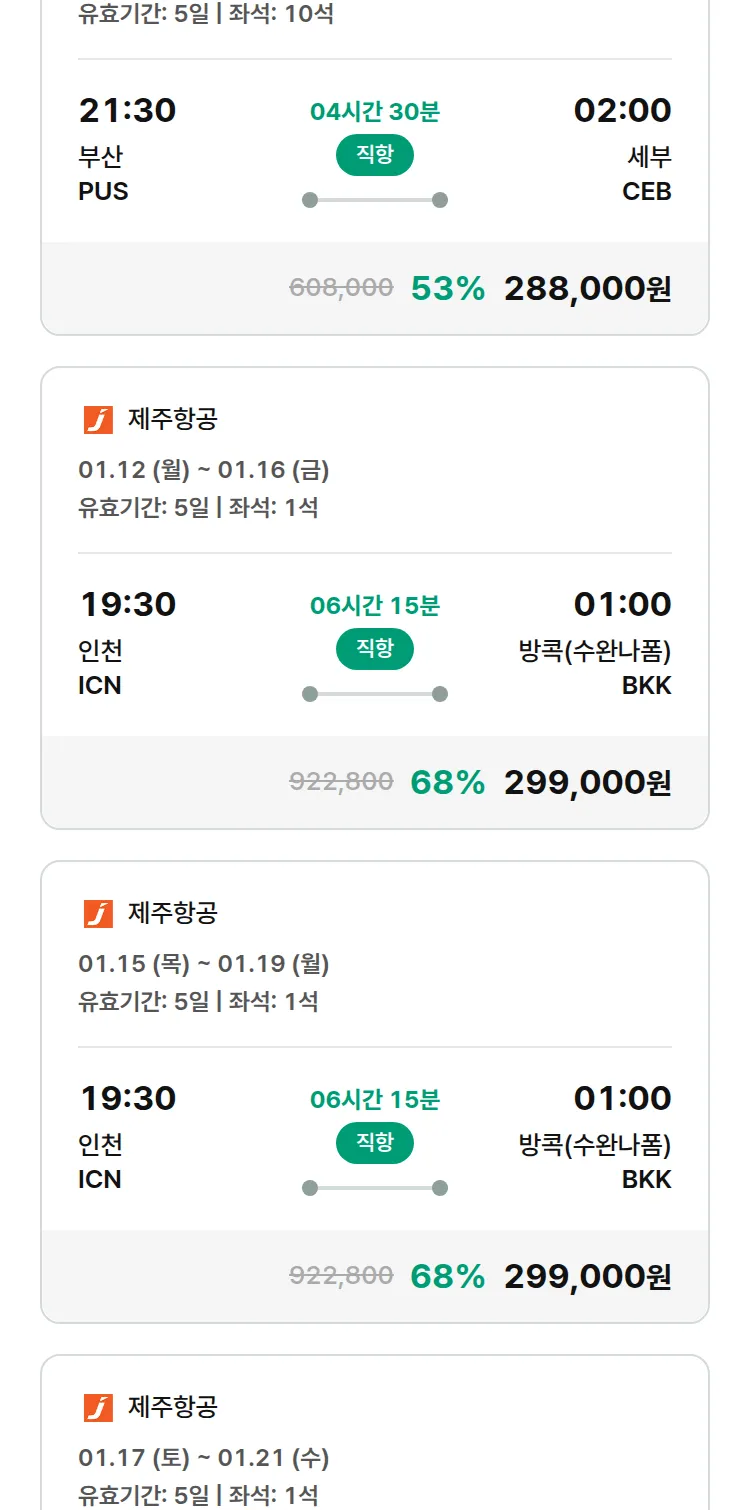Click the crossed-out 608,000 original price
This screenshot has height=1510, width=750.
point(341,289)
